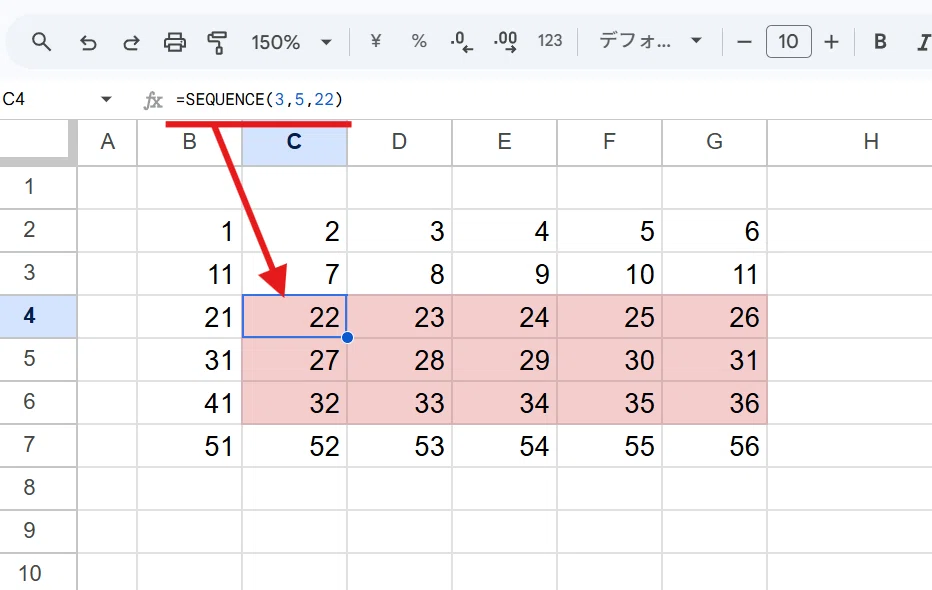The width and height of the screenshot is (932, 590).
Task: Select cell containing 22
Action: 295,316
